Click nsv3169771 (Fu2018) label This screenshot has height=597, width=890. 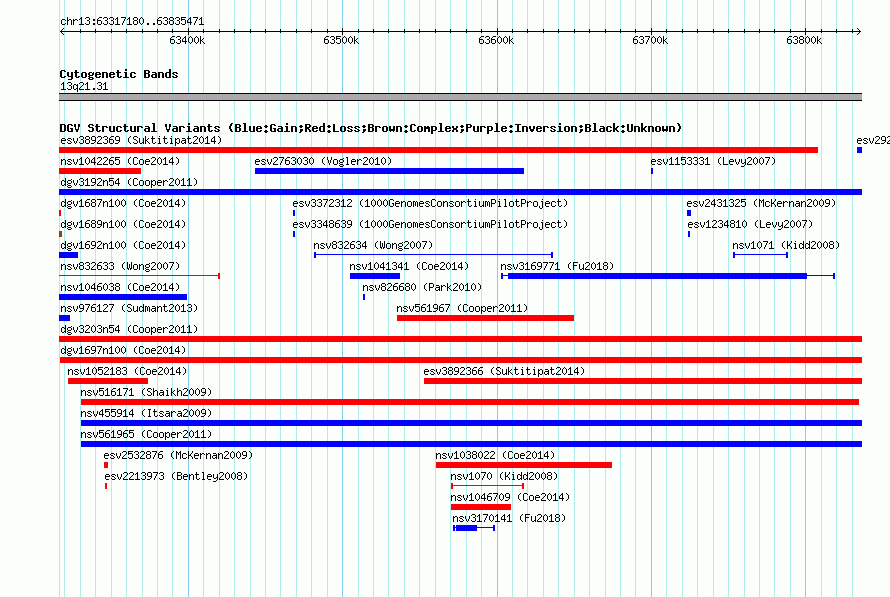click(x=557, y=266)
